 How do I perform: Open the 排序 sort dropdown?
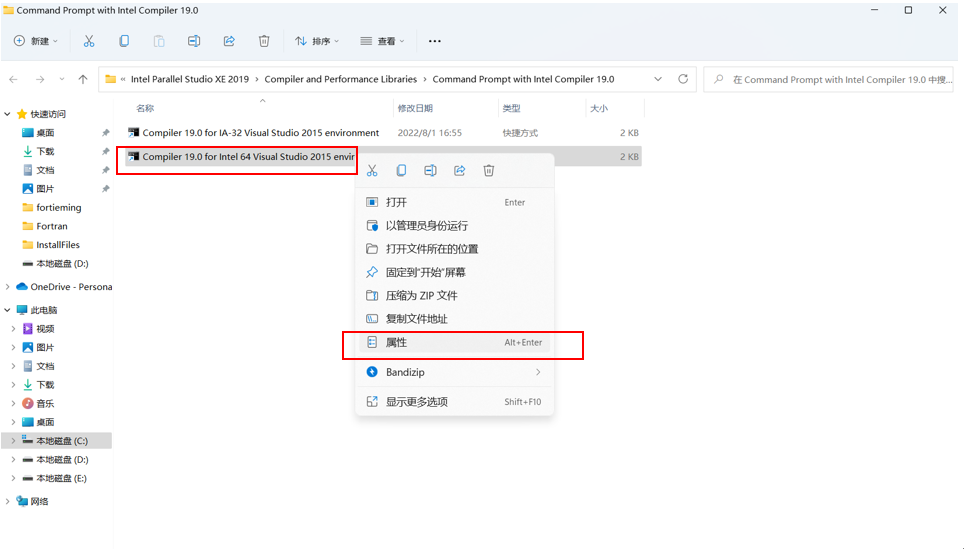(x=317, y=41)
